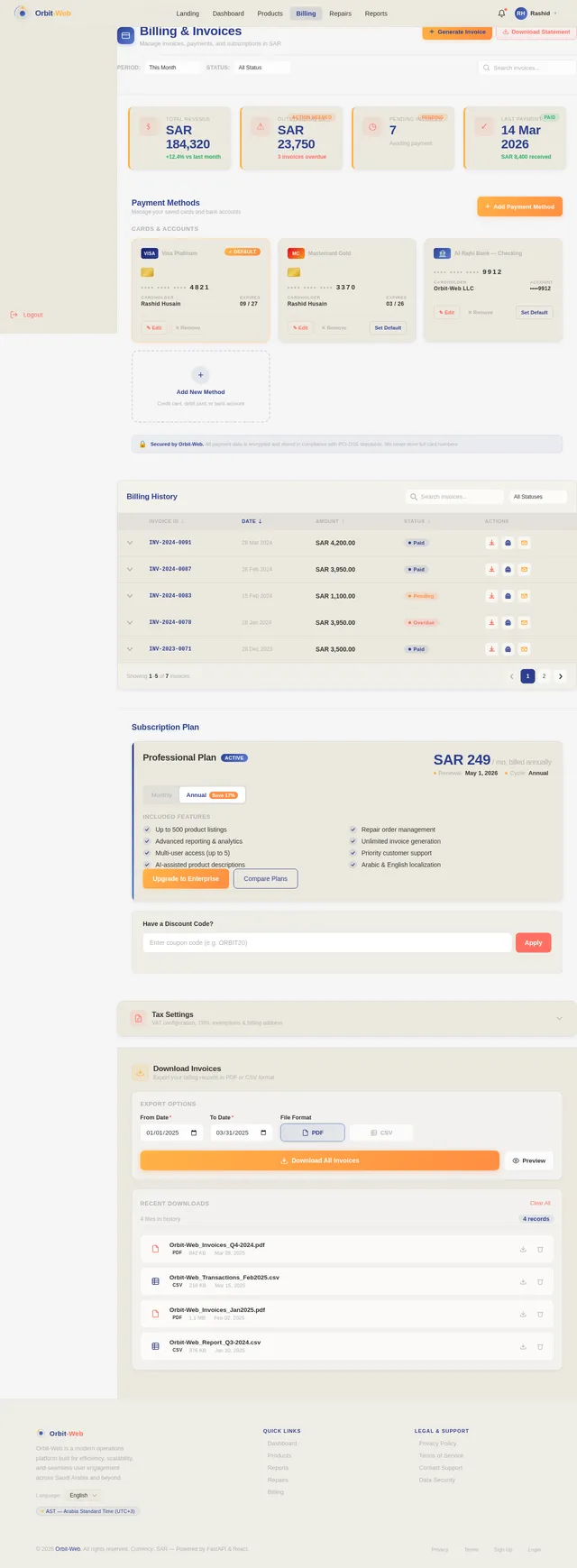Go to the Landing tab
577x1568 pixels.
[x=188, y=14]
